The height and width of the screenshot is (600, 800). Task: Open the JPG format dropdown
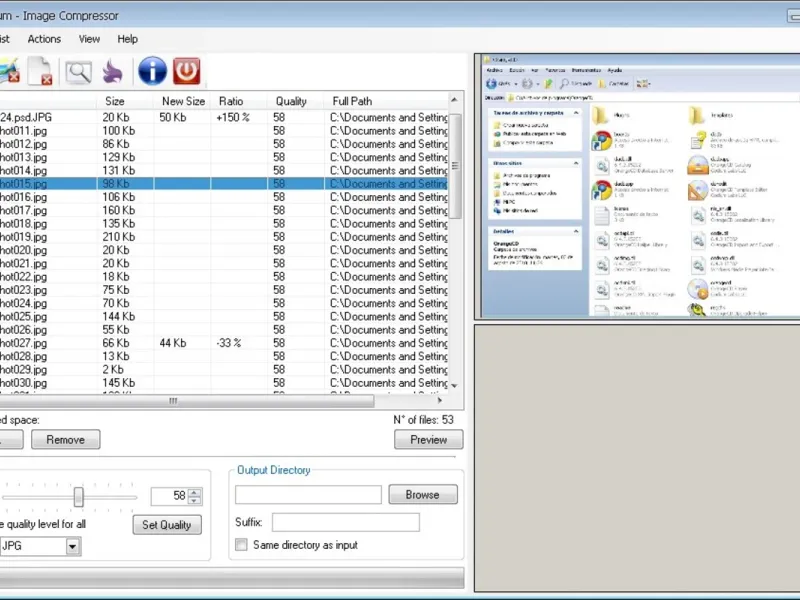72,546
